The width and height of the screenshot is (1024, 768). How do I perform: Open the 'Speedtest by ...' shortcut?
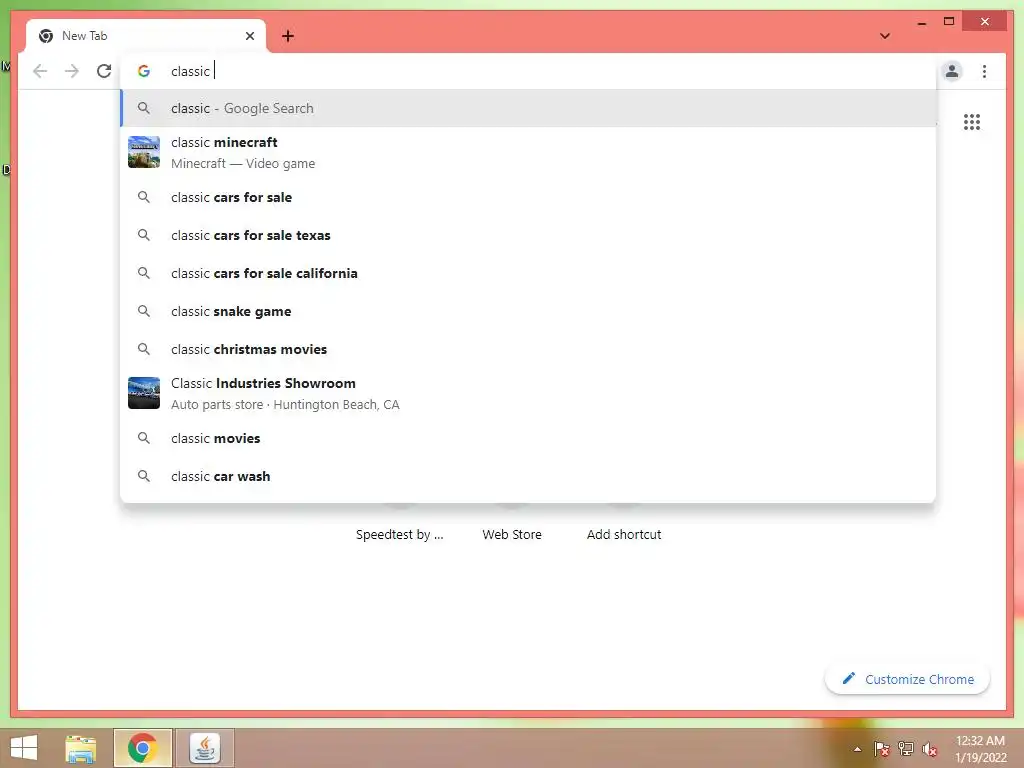point(400,534)
